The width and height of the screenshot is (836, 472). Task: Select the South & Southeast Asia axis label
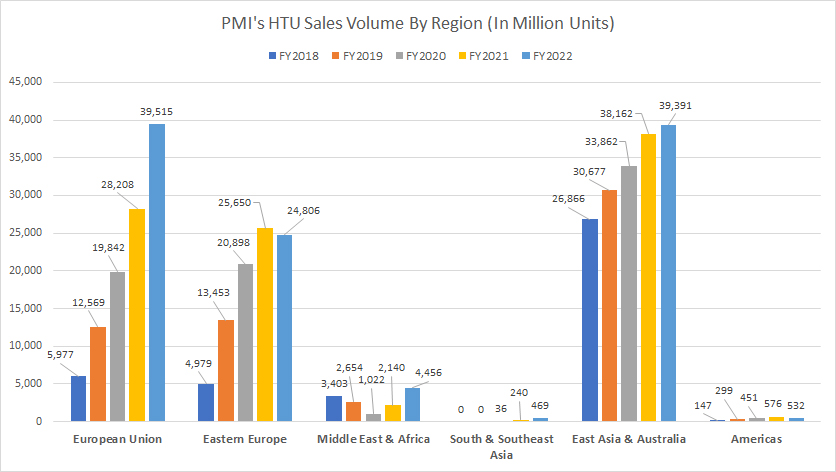501,447
